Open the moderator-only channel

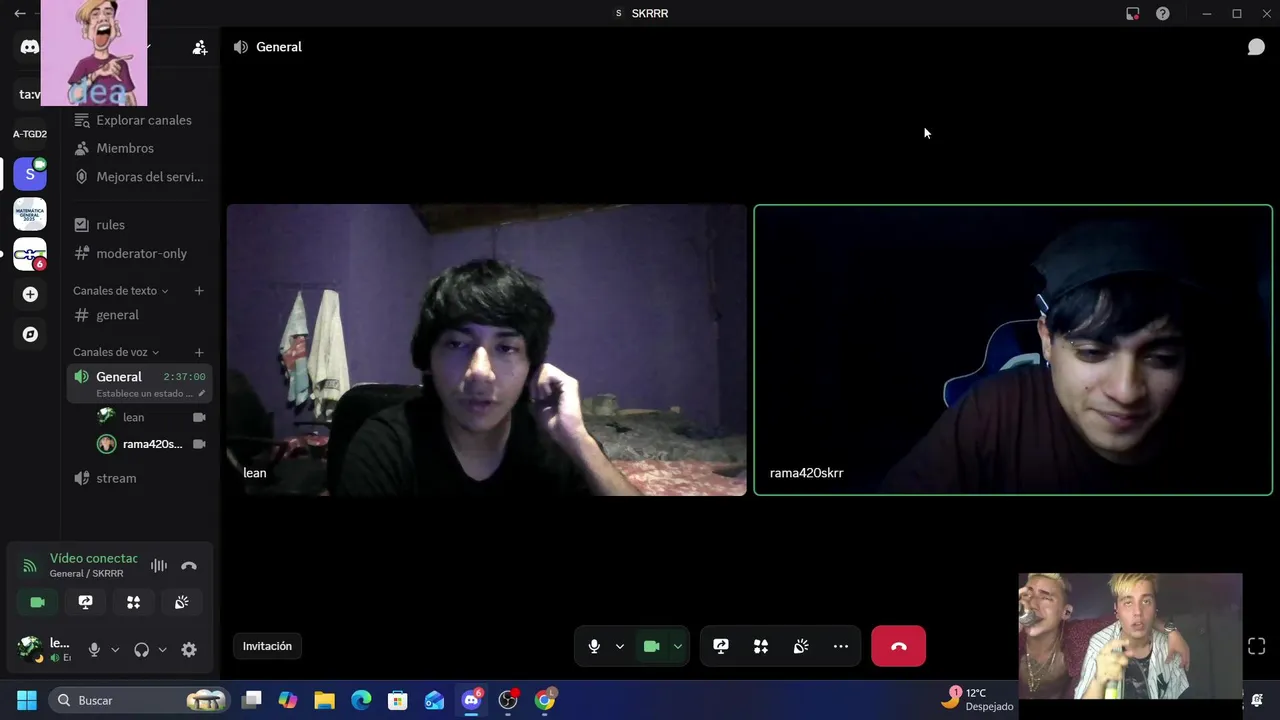coord(139,253)
